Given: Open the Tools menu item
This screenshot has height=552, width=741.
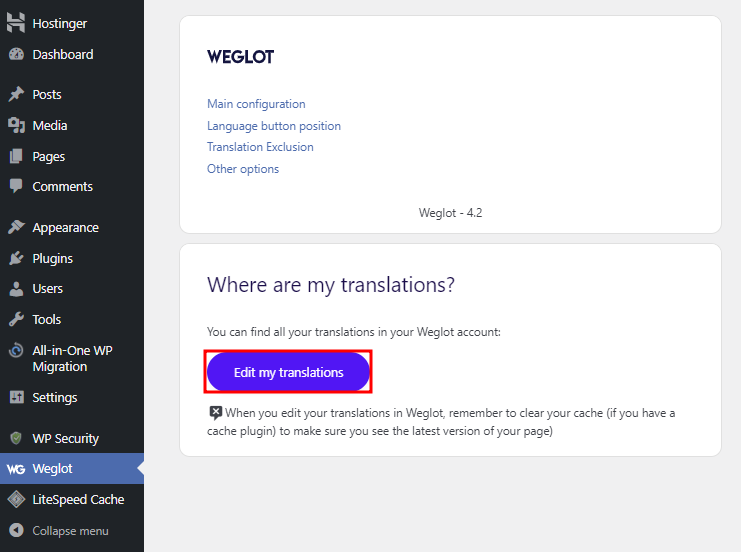Looking at the screenshot, I should (x=46, y=320).
